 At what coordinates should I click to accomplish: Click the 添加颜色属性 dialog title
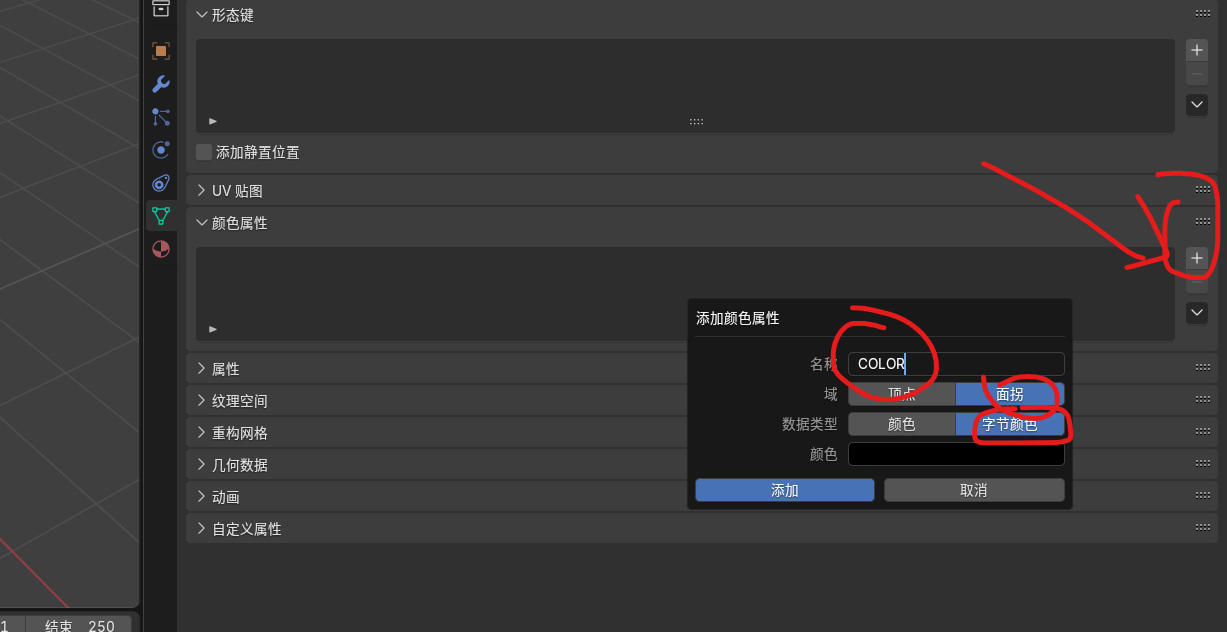(738, 318)
